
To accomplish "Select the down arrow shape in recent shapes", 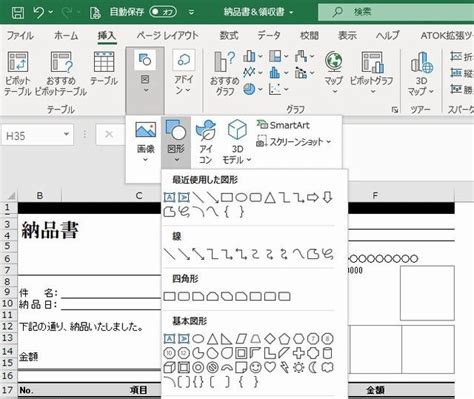I will tap(327, 197).
